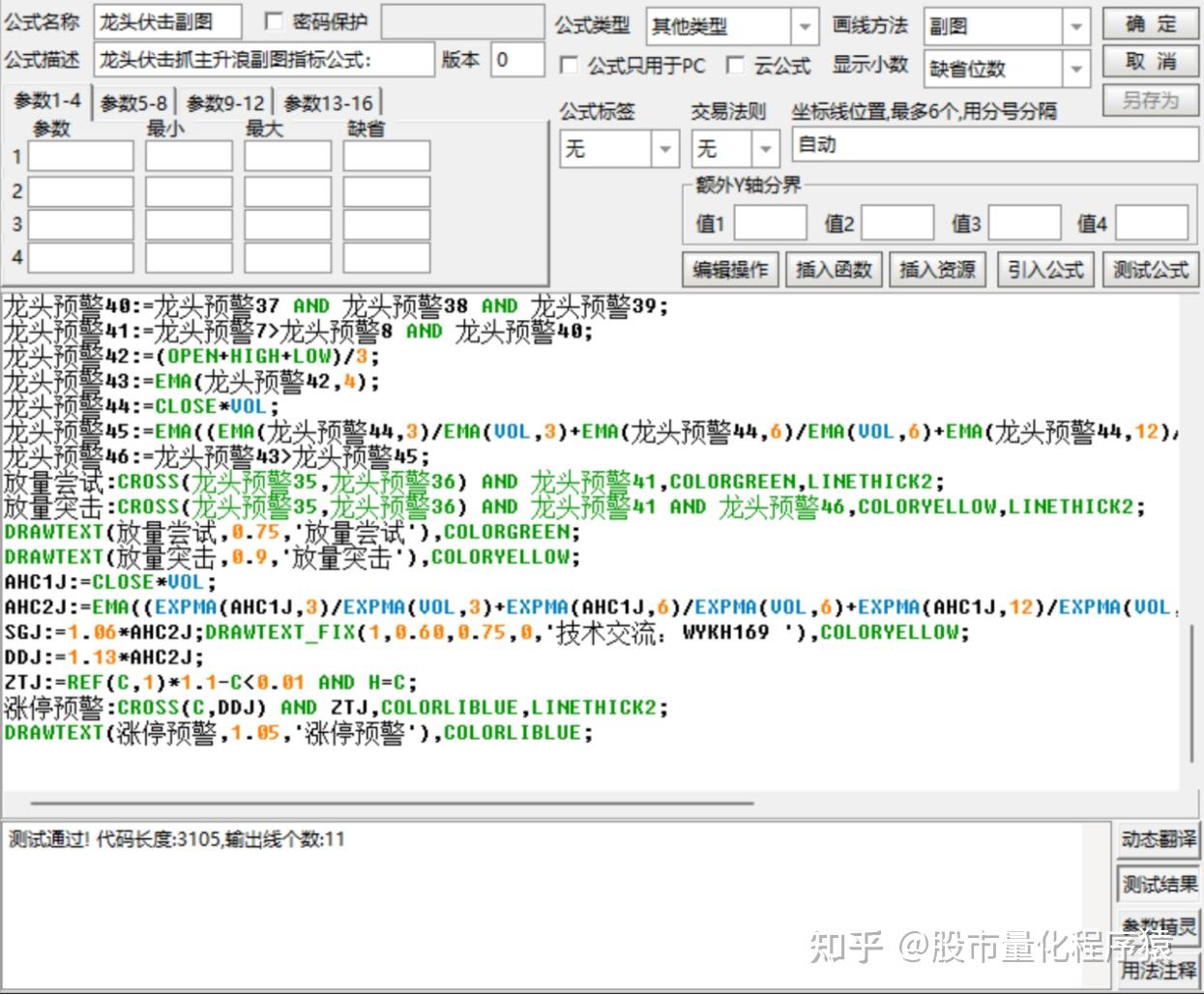Click the 公式描述 text field
The height and width of the screenshot is (995, 1204).
pyautogui.click(x=264, y=60)
